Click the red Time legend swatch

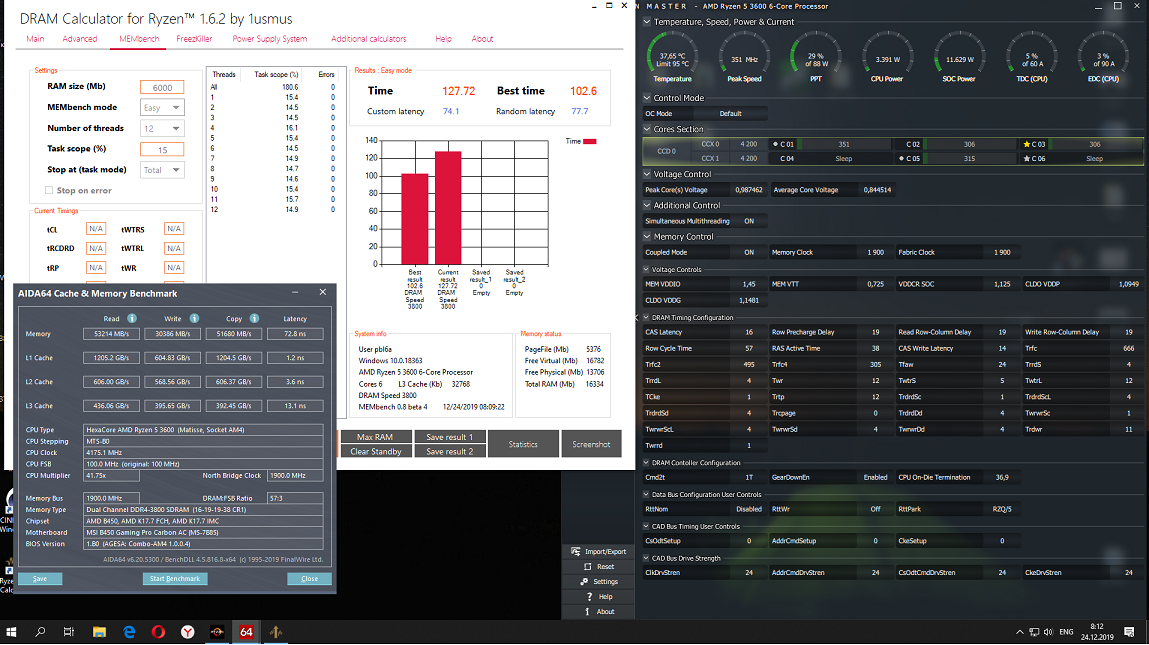(x=589, y=141)
